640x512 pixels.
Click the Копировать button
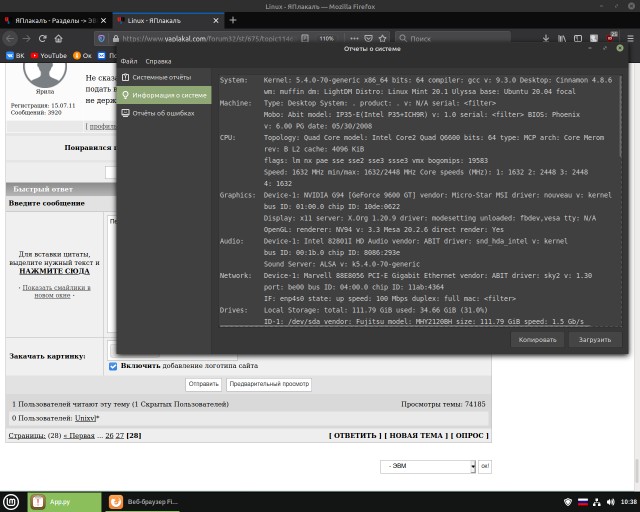tap(537, 340)
